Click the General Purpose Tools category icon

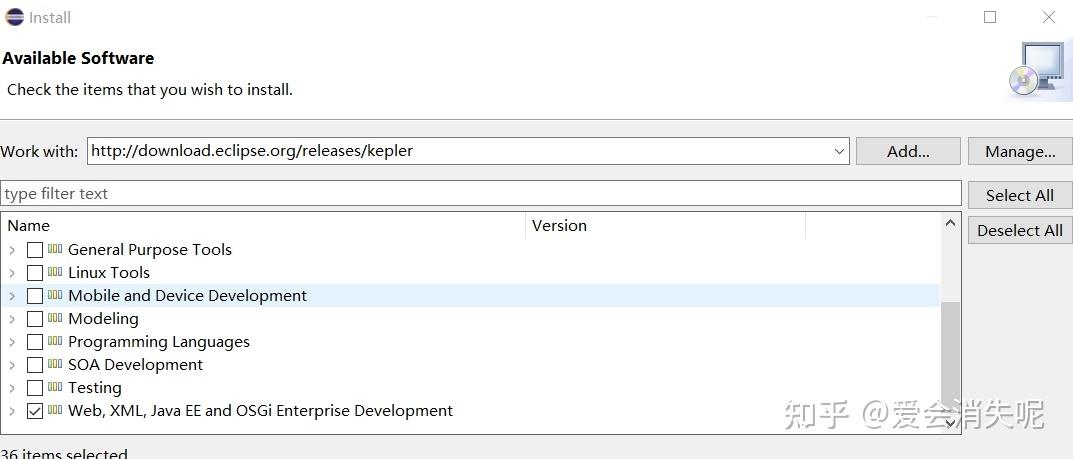(x=55, y=249)
